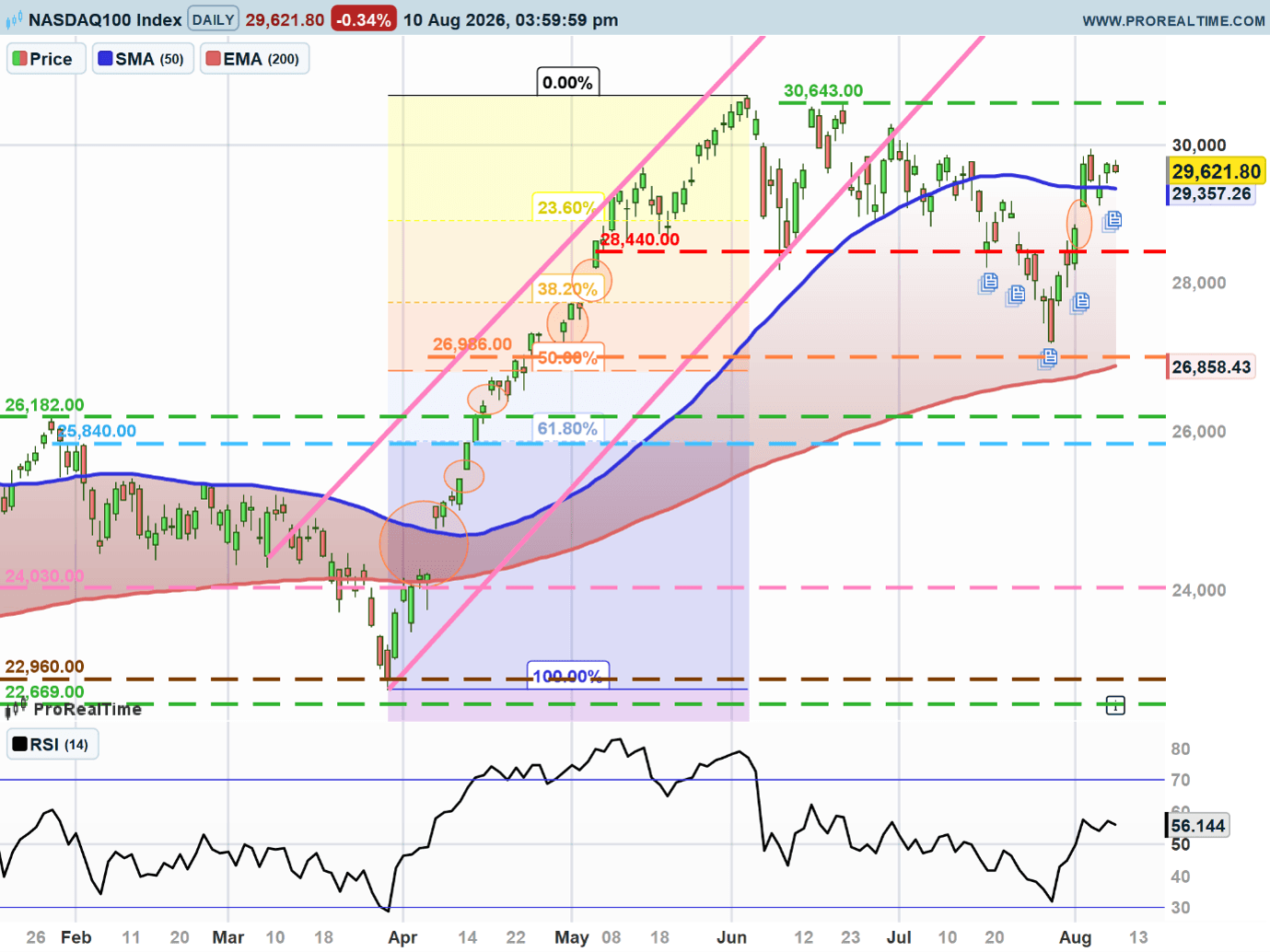This screenshot has width=1270, height=952.
Task: Click the Jul label on the time axis
Action: pyautogui.click(x=899, y=937)
